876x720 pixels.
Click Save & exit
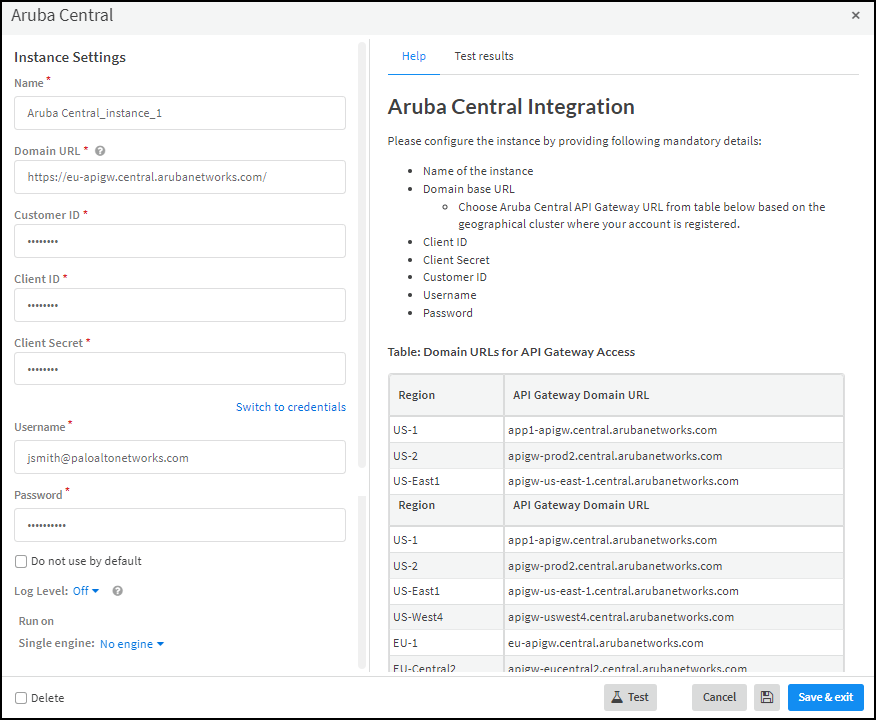coord(825,697)
